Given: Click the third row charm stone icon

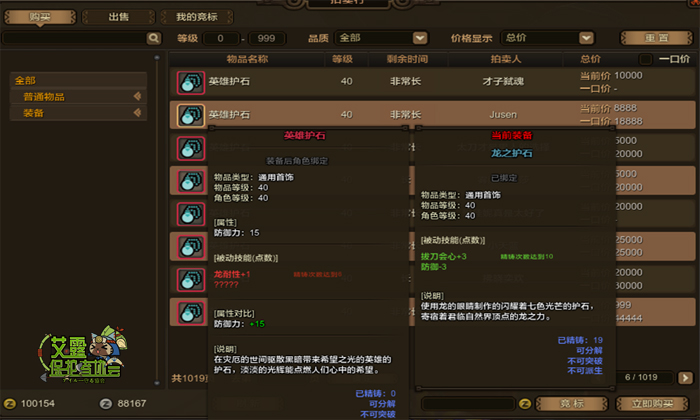Looking at the screenshot, I should [191, 149].
